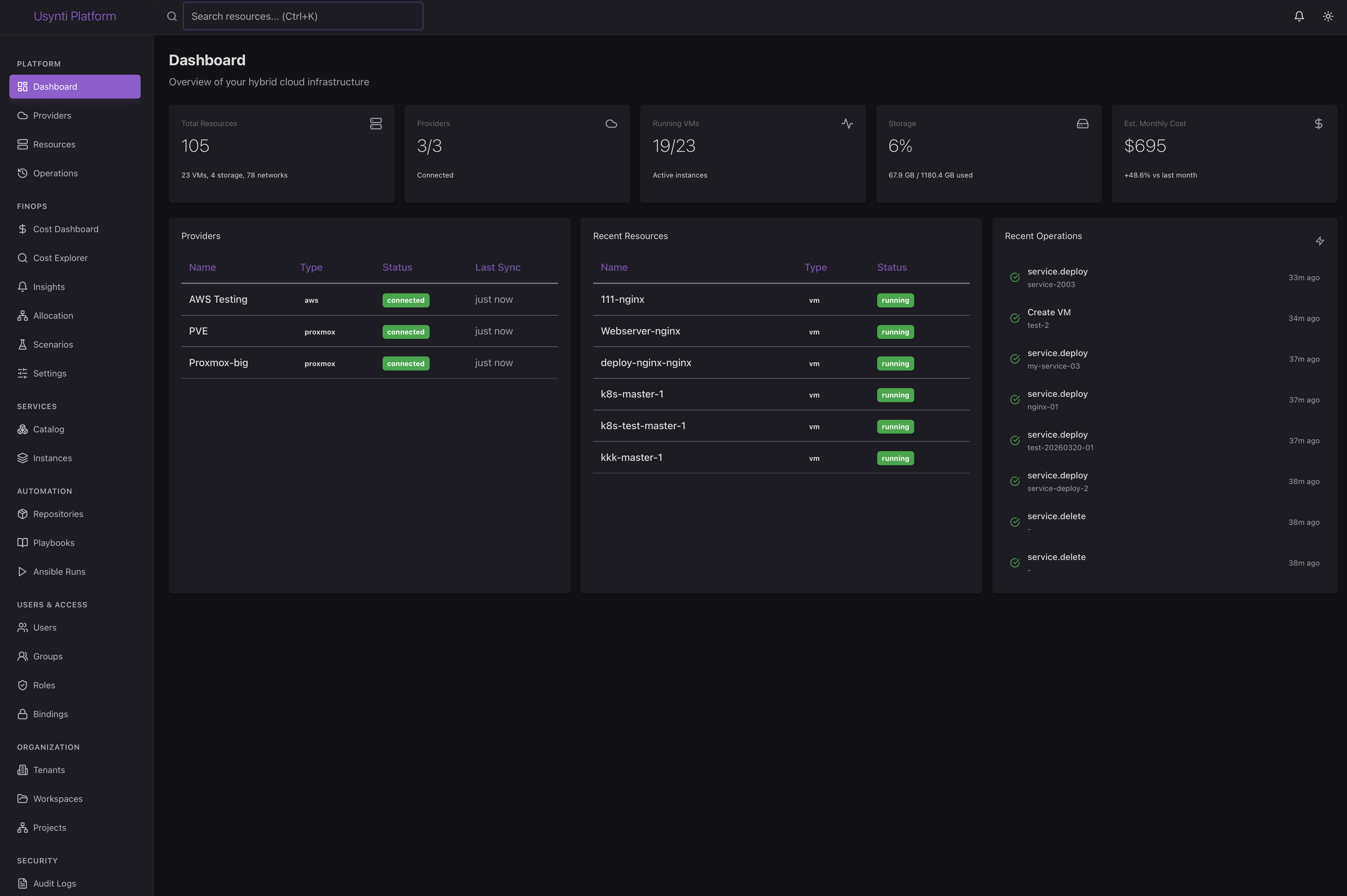Open the Operations menu entry

point(56,173)
